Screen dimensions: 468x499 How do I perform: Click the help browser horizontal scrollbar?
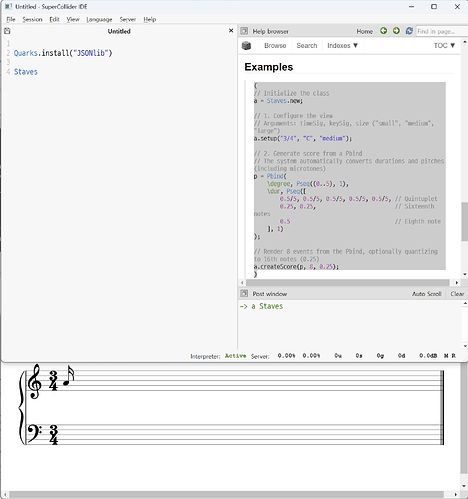coord(348,282)
